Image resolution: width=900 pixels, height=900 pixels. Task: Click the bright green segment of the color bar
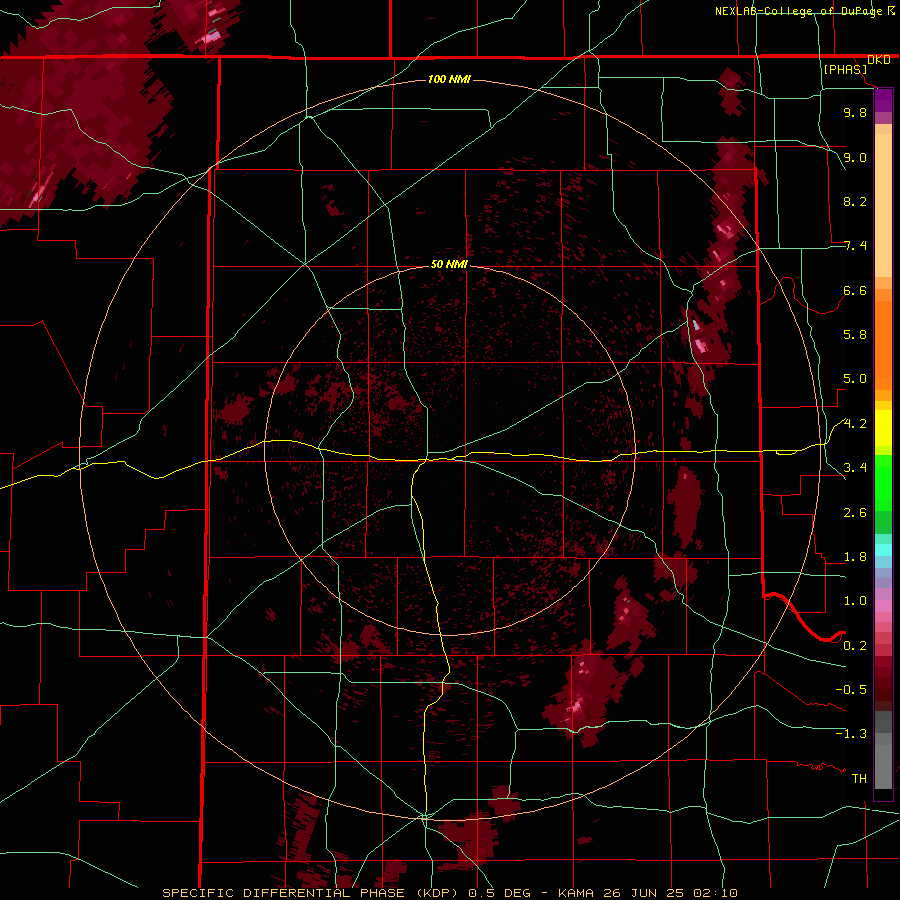883,484
